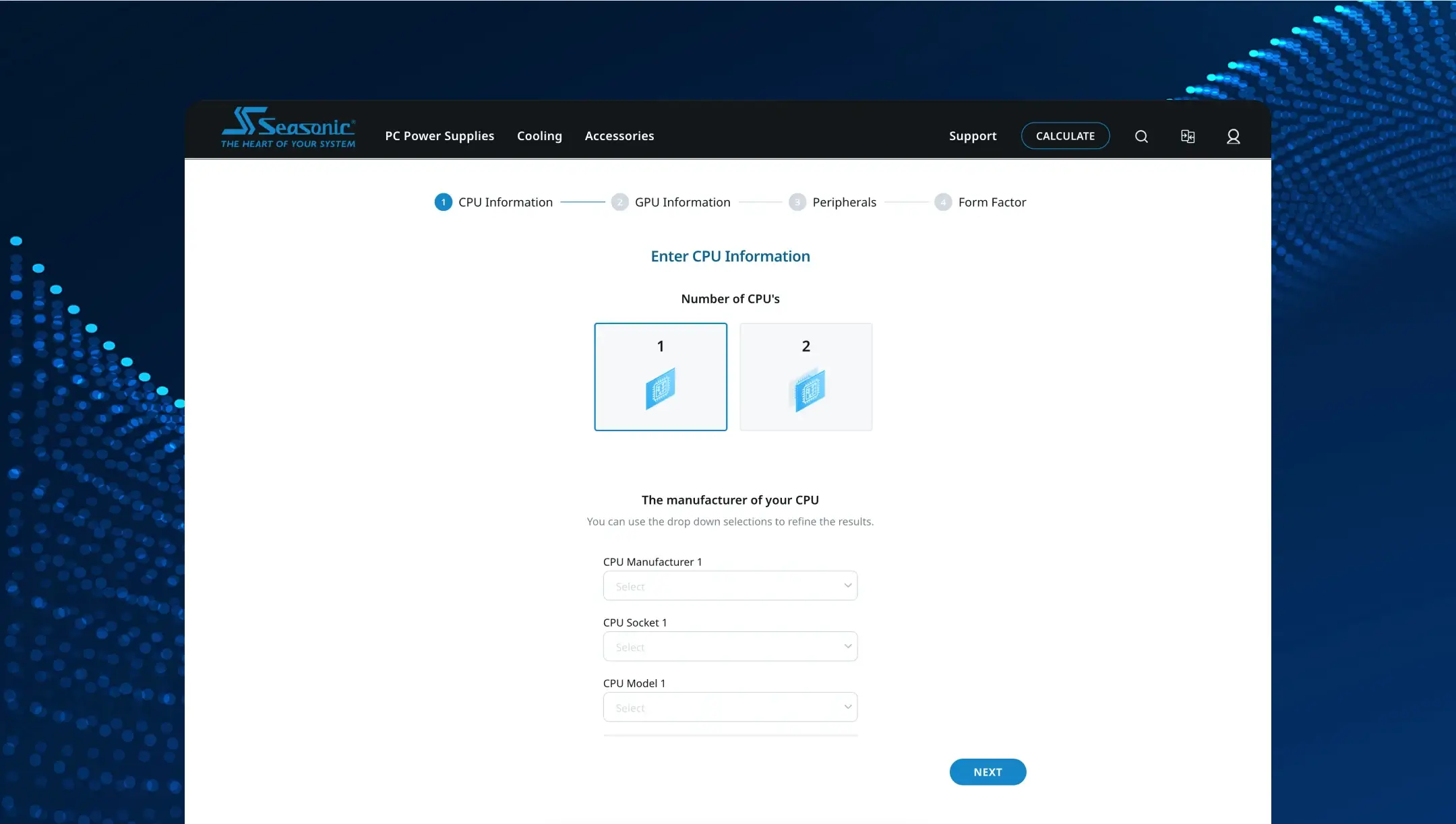Open the search icon in header
The image size is (1456, 824).
point(1141,136)
